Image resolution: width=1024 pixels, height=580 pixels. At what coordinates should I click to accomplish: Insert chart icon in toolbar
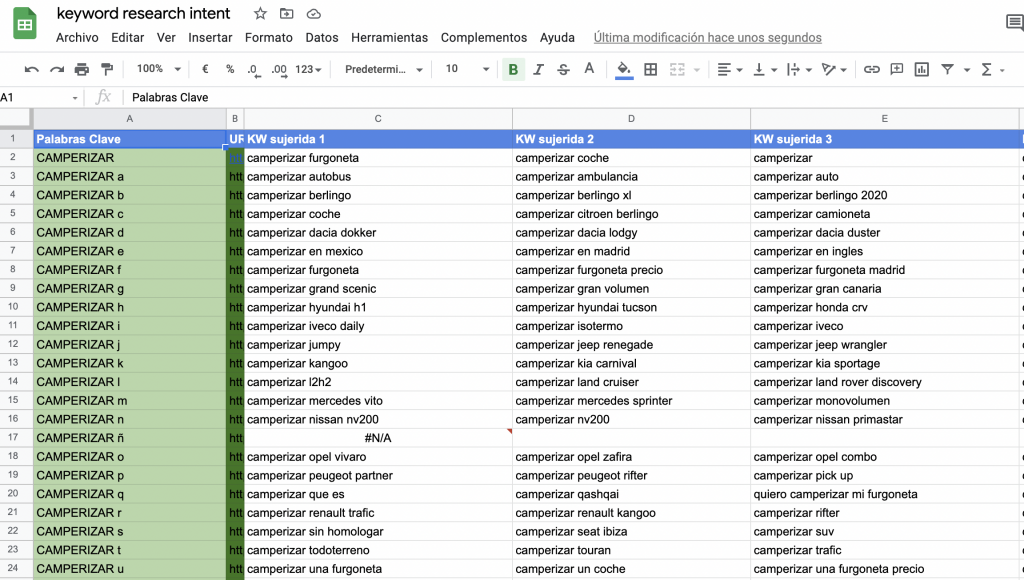point(921,69)
